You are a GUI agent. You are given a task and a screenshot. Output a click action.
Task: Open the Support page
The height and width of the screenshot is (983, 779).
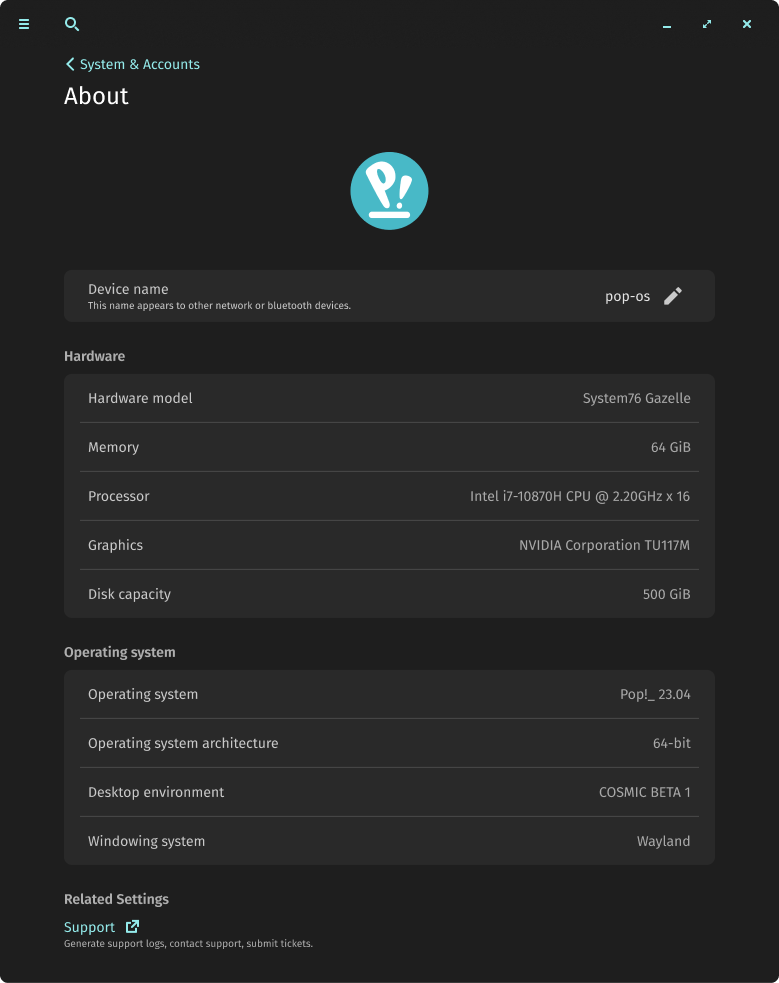pos(88,926)
